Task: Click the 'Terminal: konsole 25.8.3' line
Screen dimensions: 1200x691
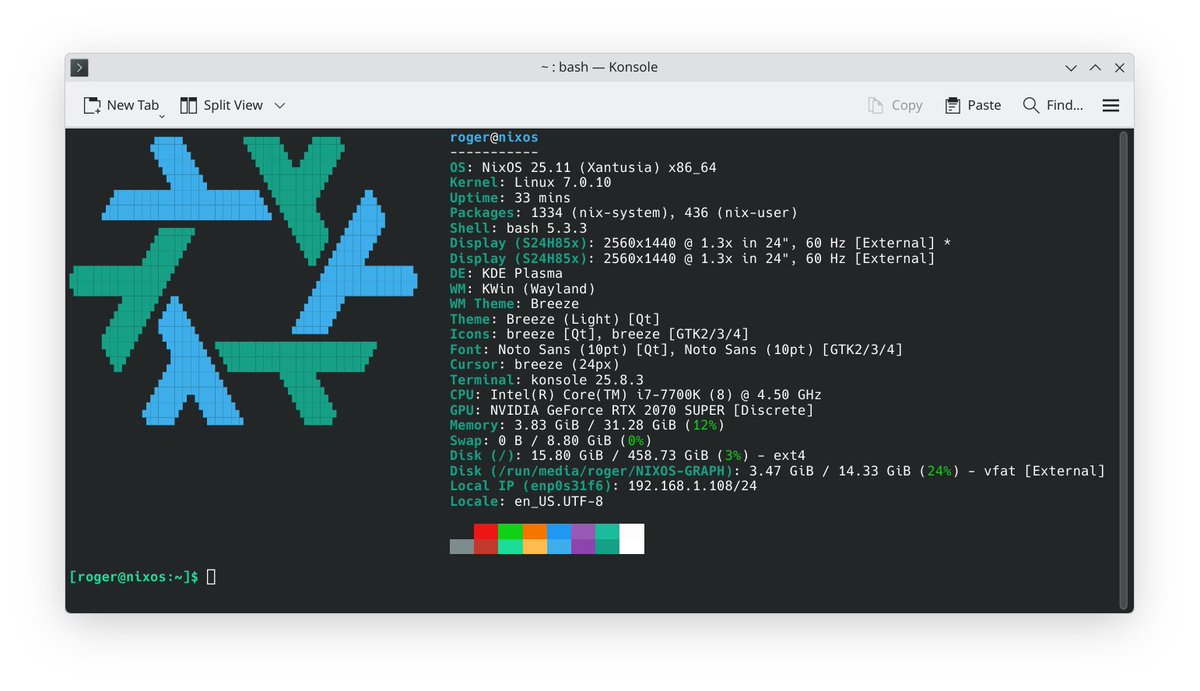Action: pos(547,380)
